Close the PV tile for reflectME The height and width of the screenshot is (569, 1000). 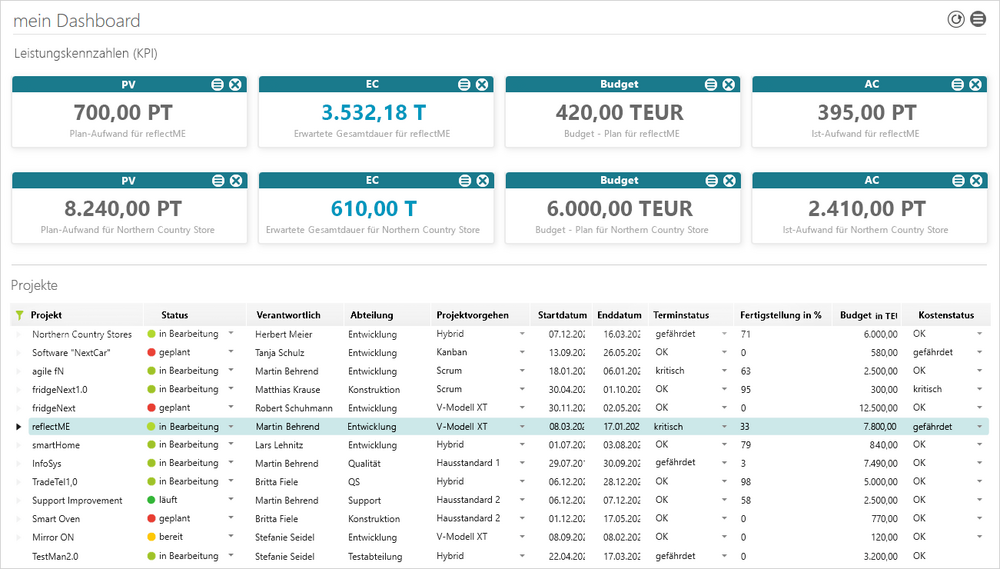[236, 85]
